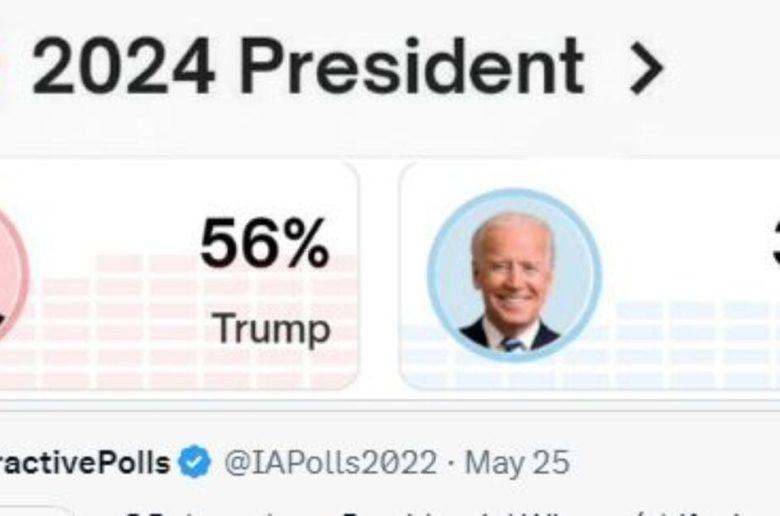The height and width of the screenshot is (516, 780).
Task: Click the chevron arrow beside 2024 President
Action: click(647, 68)
